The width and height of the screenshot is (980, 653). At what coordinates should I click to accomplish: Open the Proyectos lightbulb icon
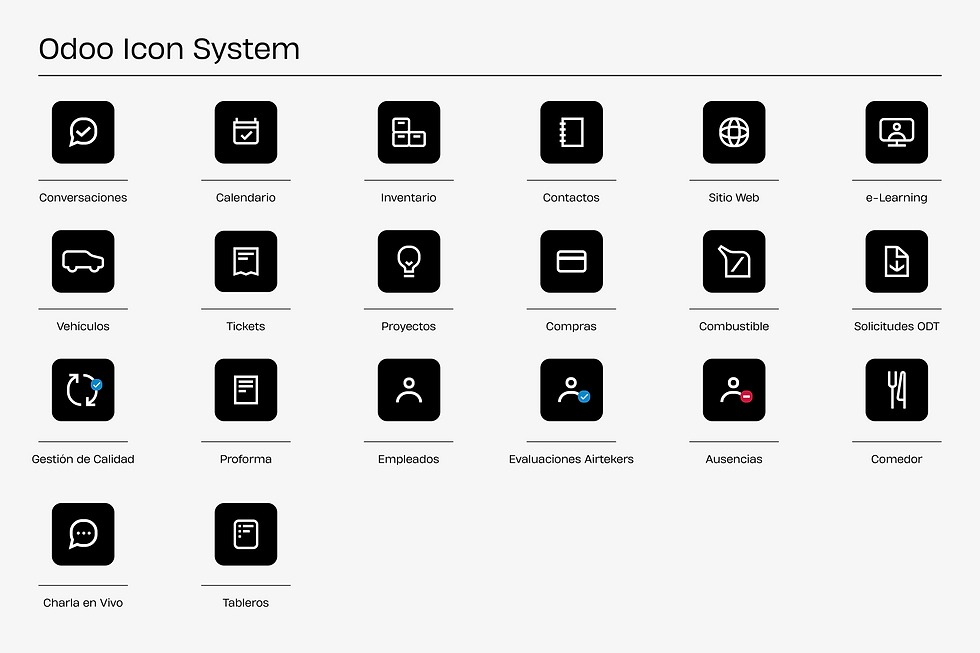[409, 261]
